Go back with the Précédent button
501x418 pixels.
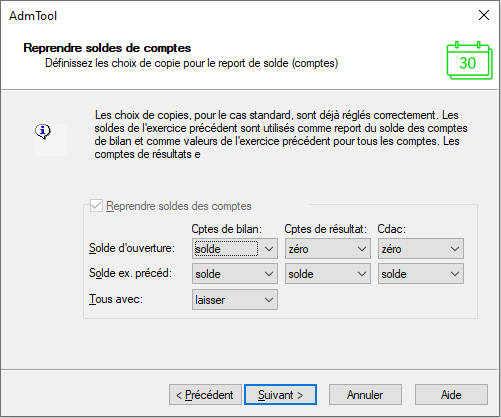tap(205, 395)
